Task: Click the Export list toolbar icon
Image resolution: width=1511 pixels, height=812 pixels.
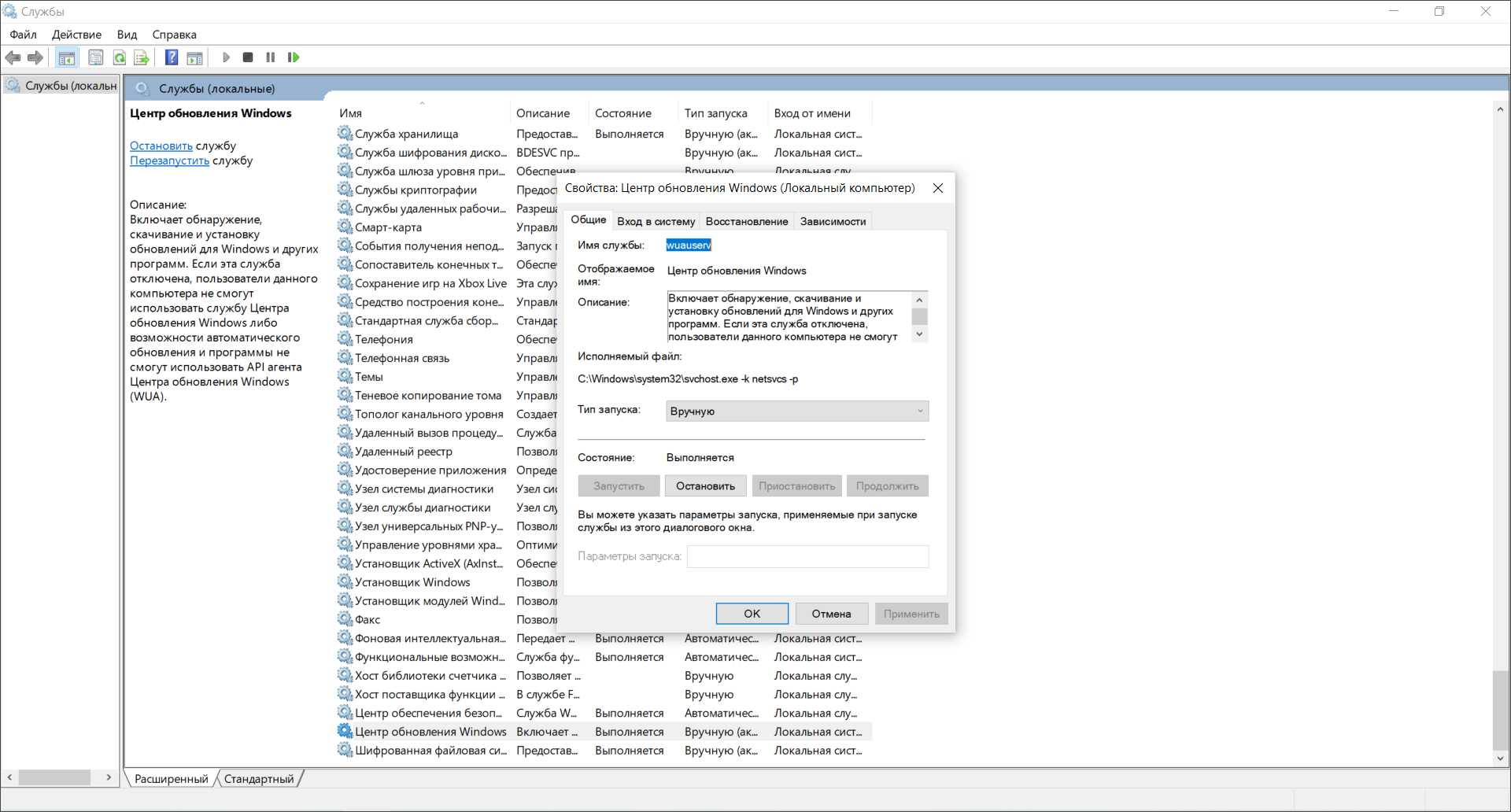Action: click(142, 57)
